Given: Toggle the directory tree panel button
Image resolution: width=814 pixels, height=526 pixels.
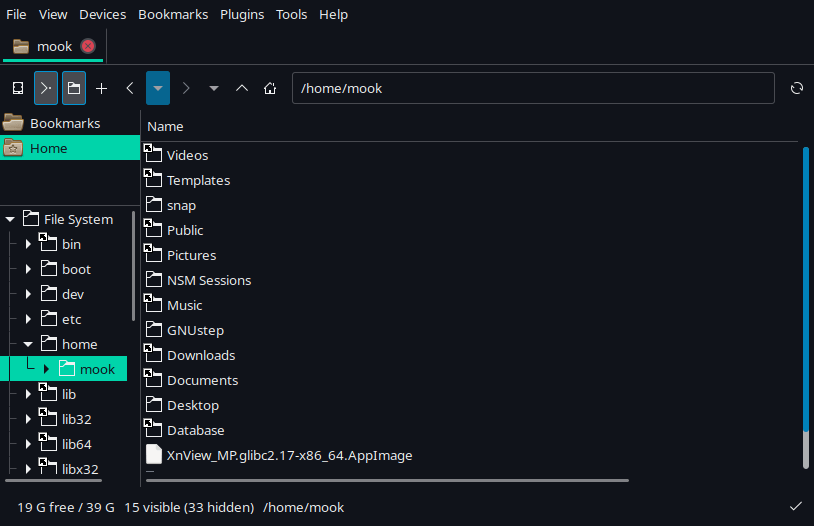Looking at the screenshot, I should click(74, 88).
